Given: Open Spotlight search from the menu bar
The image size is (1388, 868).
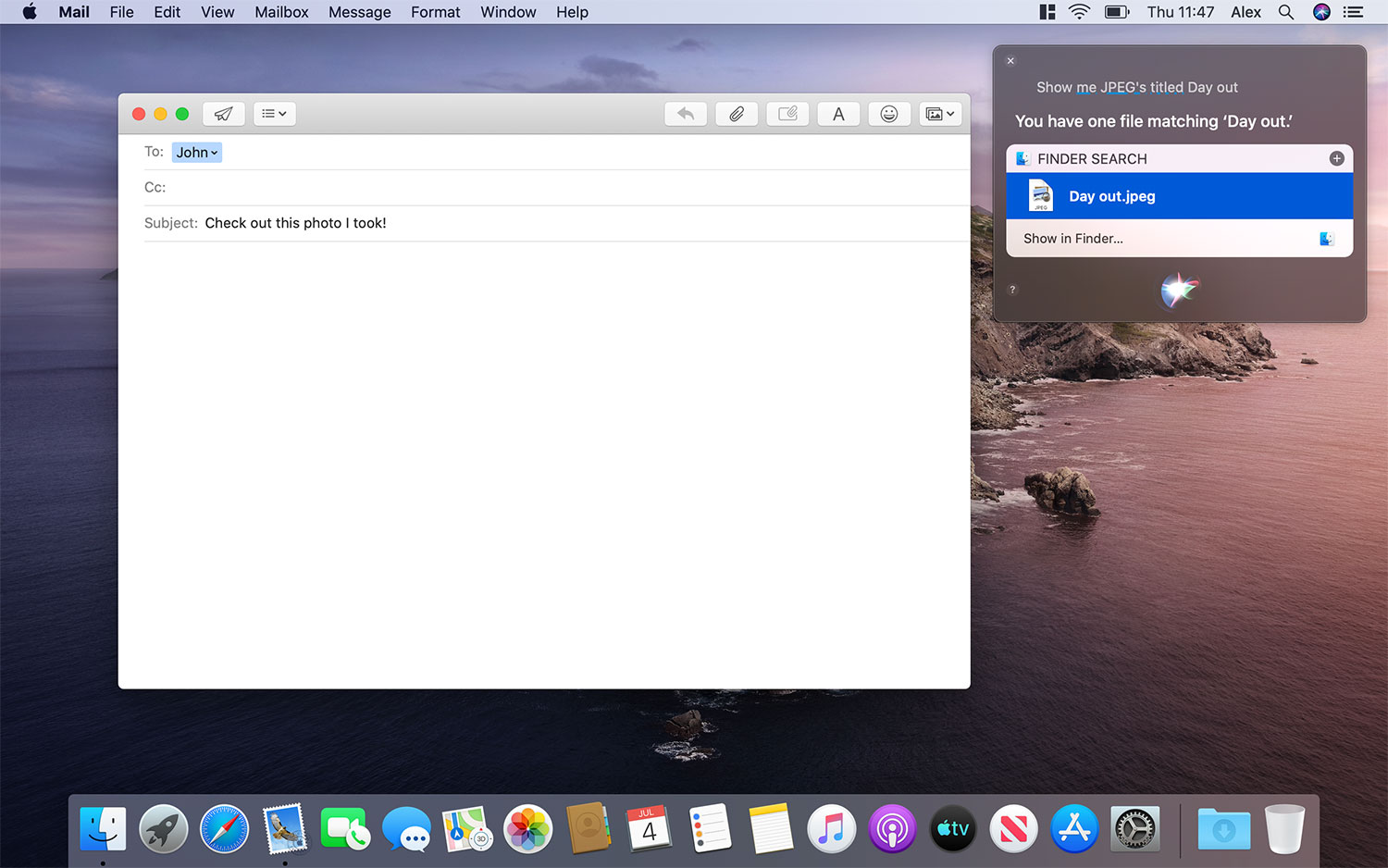Looking at the screenshot, I should 1286,12.
